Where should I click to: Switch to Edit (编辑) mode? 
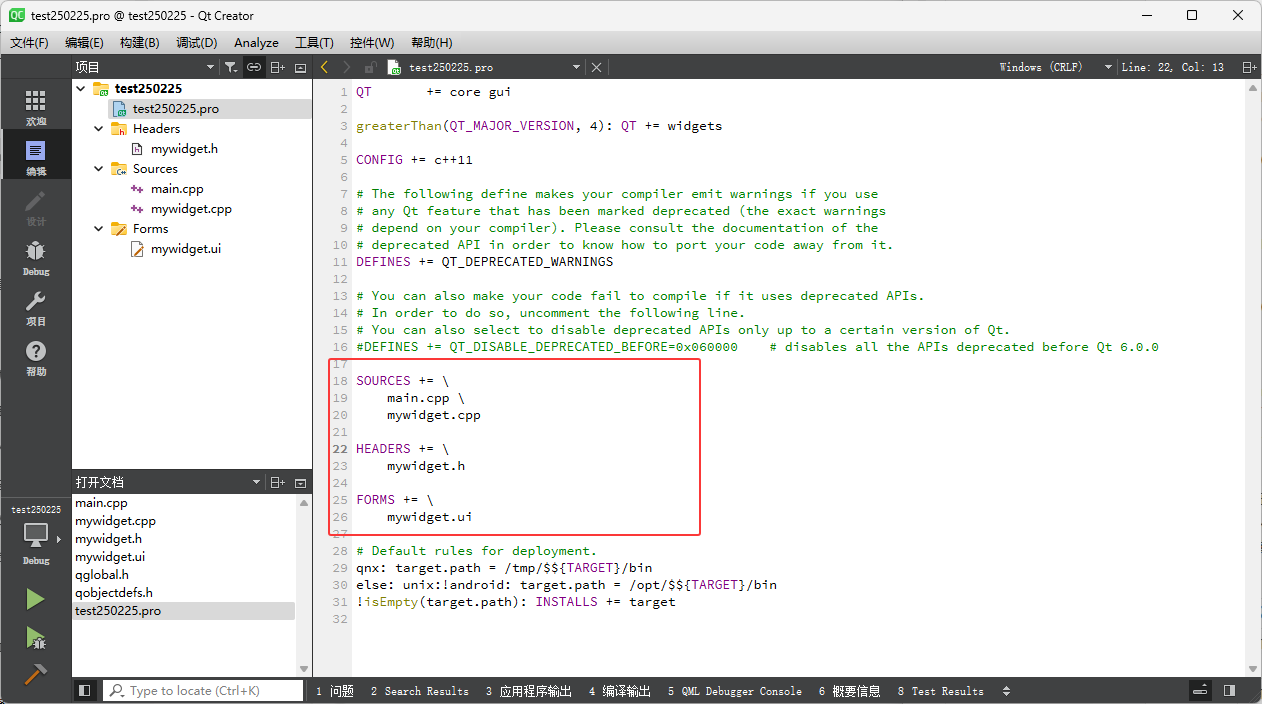pos(35,157)
